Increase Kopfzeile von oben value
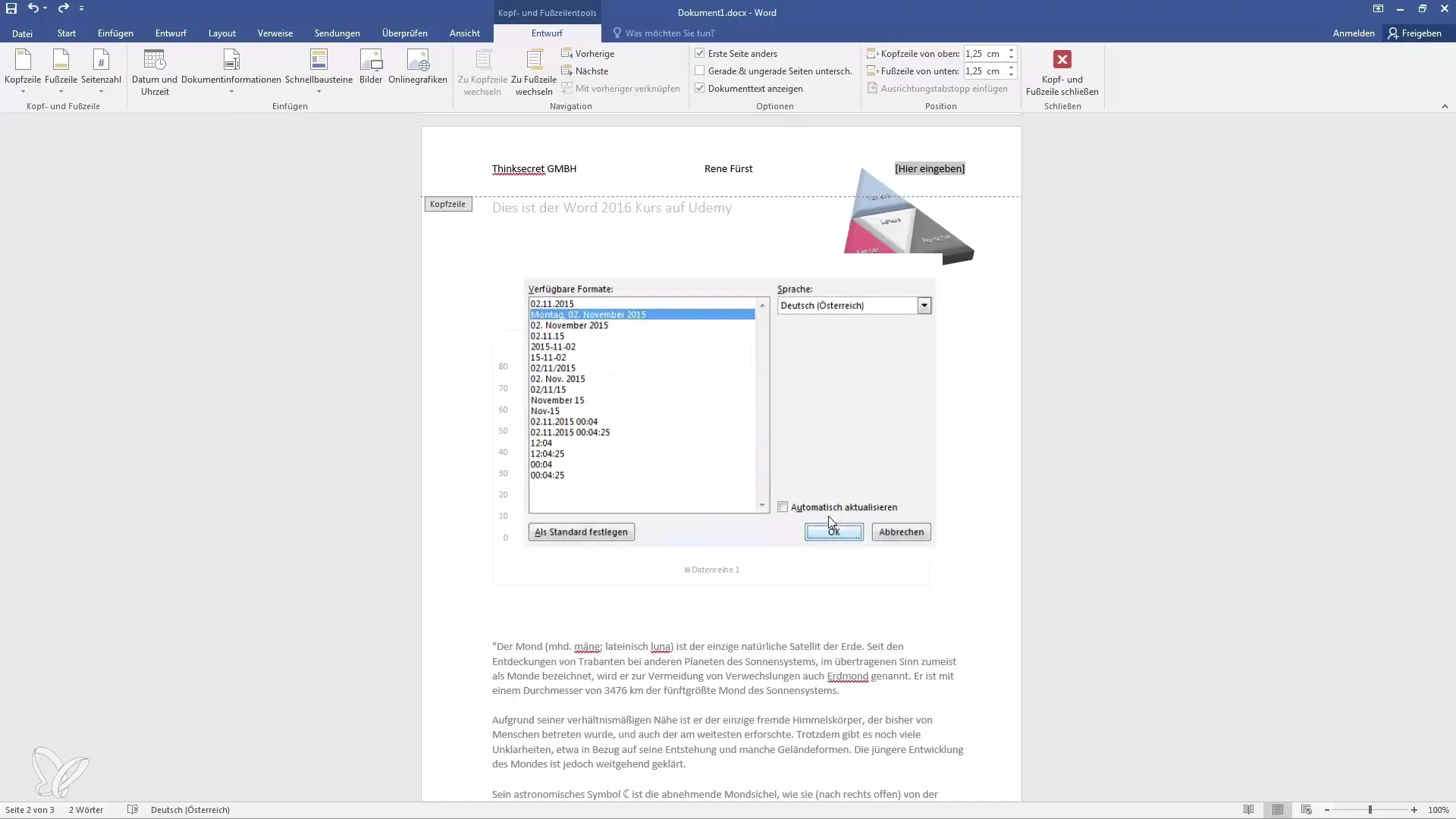The height and width of the screenshot is (819, 1456). pyautogui.click(x=1011, y=51)
